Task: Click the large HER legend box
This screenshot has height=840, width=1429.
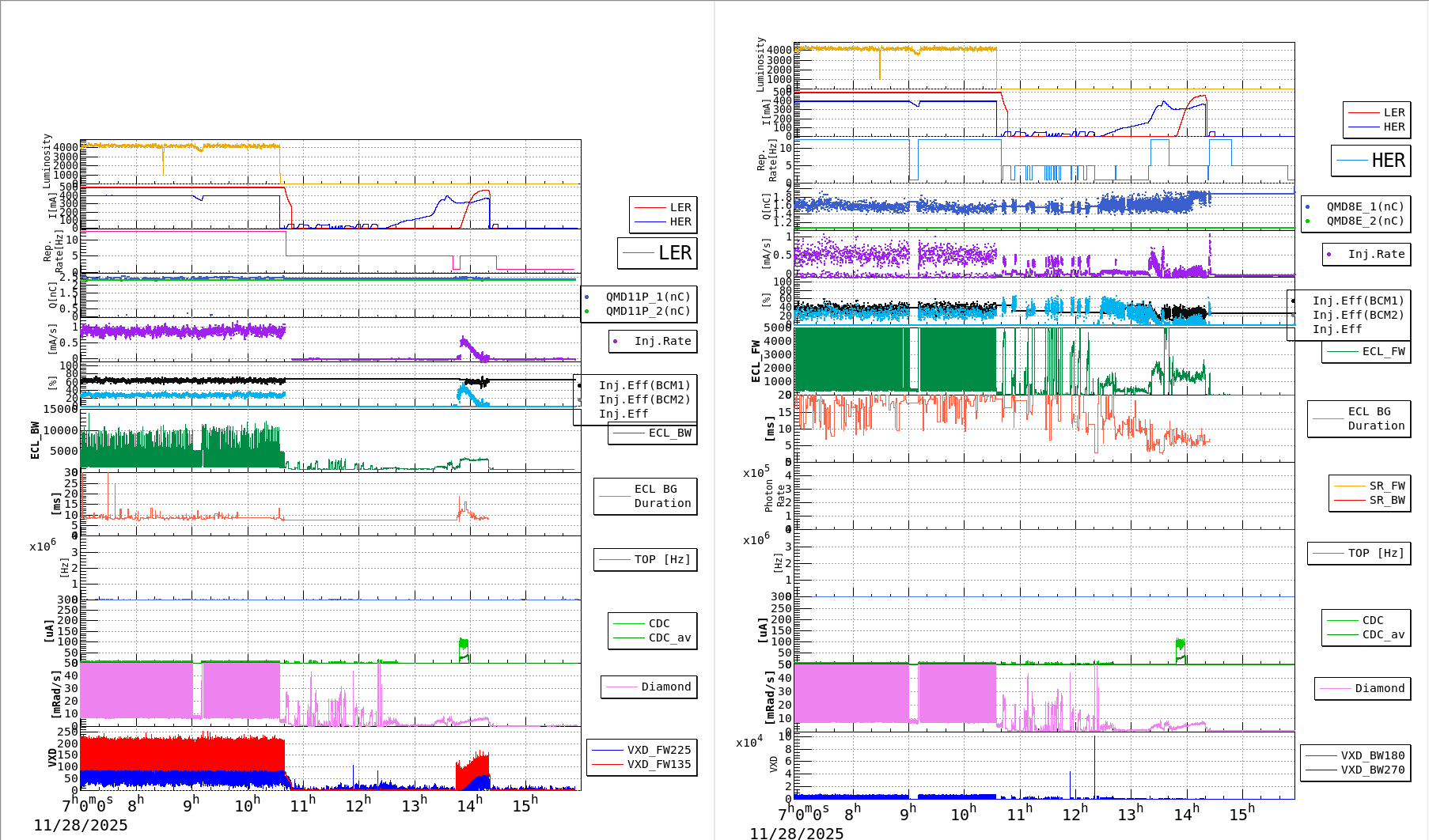Action: pyautogui.click(x=1370, y=161)
